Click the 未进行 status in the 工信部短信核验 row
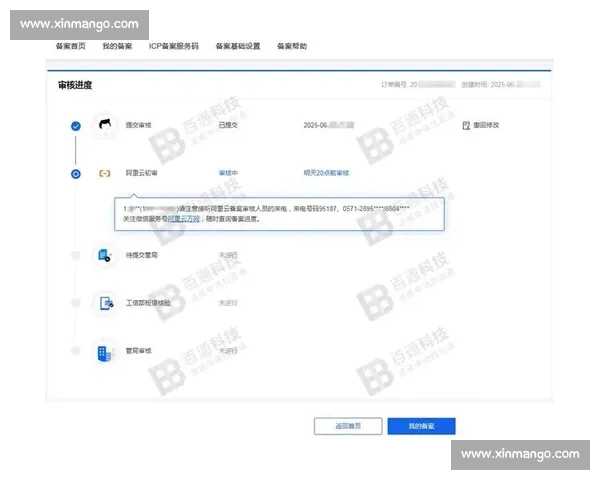Viewport: 600px width, 480px height. coord(228,303)
